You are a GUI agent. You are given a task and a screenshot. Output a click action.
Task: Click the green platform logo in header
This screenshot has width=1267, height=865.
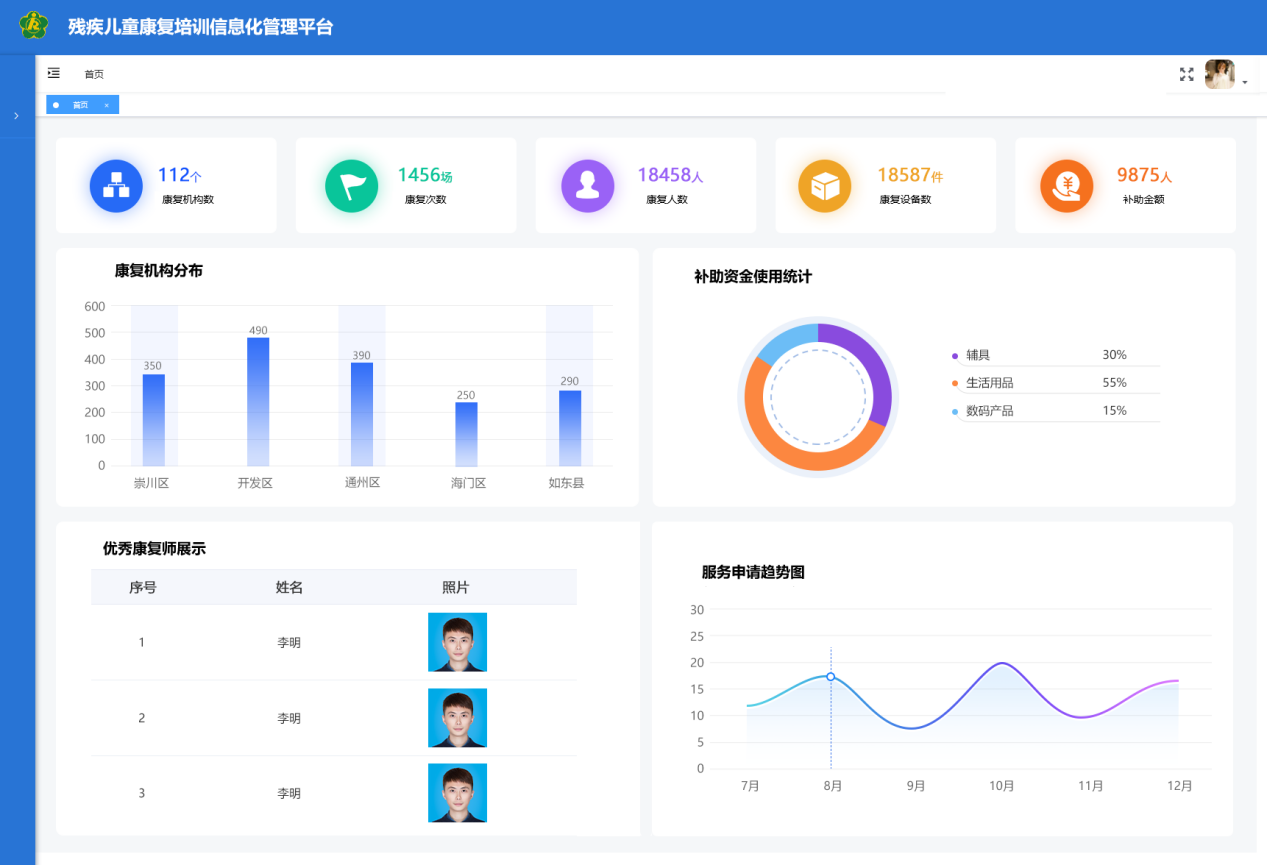(x=33, y=26)
